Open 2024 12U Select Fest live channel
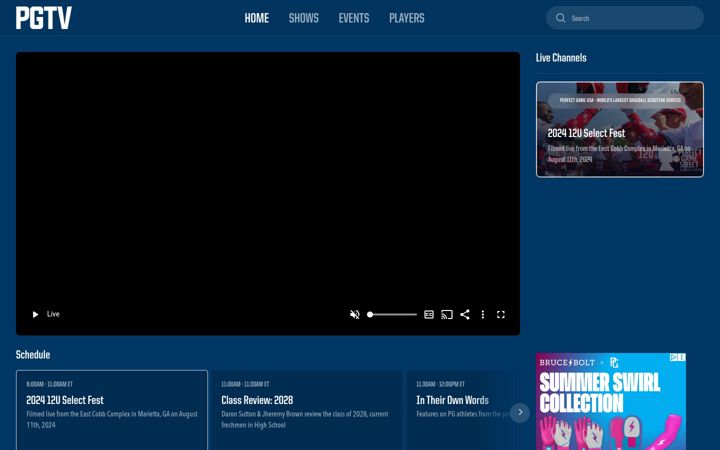This screenshot has height=450, width=720. pyautogui.click(x=619, y=129)
